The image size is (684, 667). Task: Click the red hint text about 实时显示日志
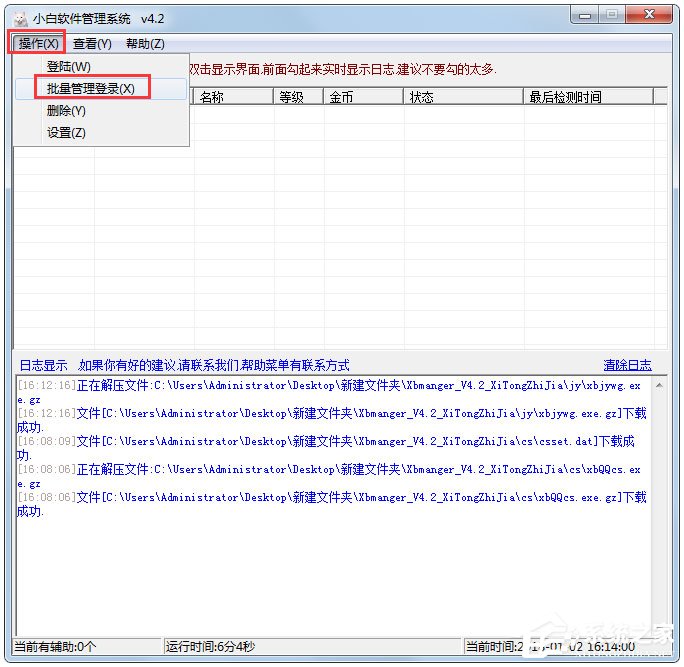pyautogui.click(x=343, y=69)
